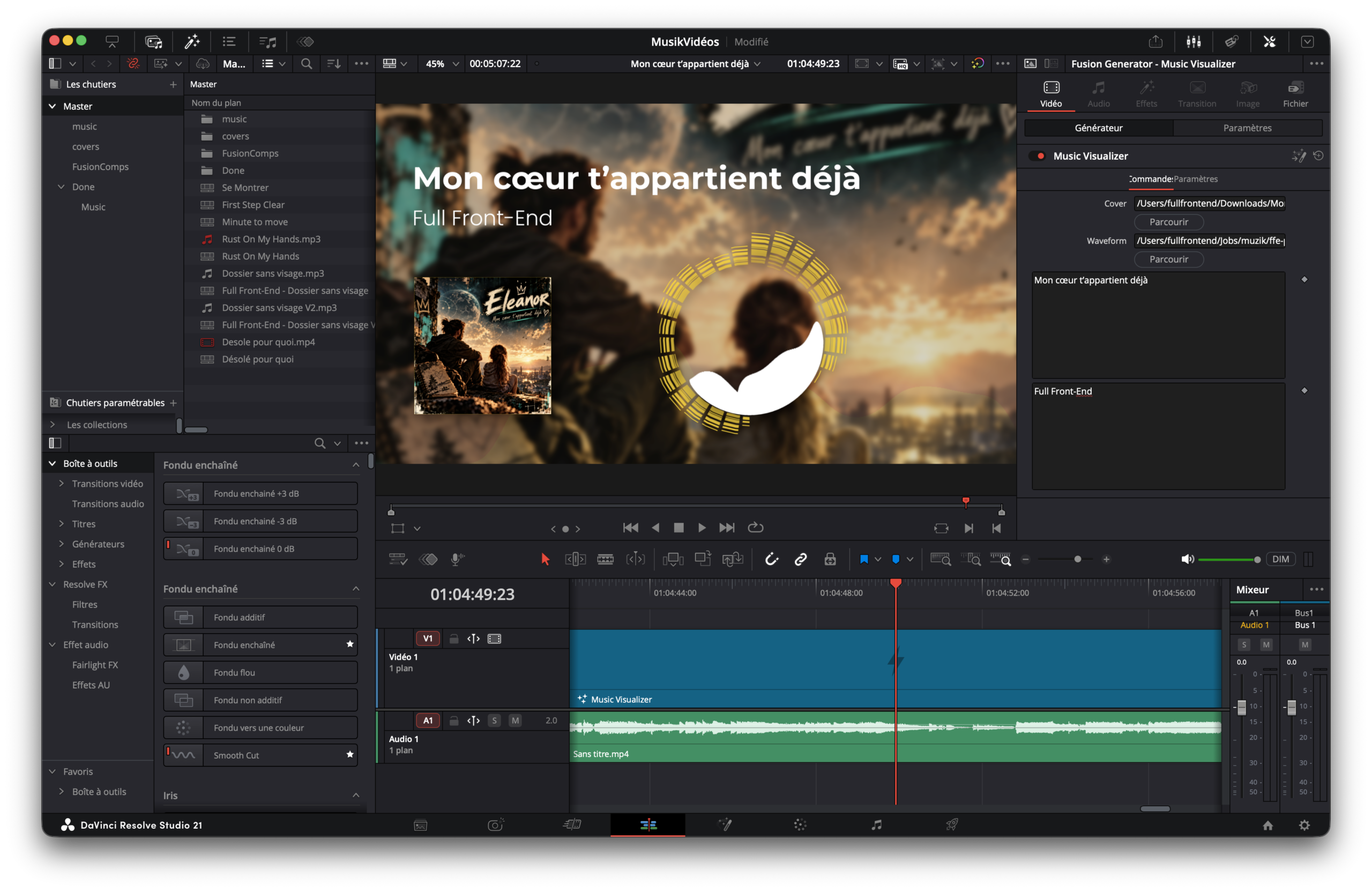Click the media pool sort icon
1372x892 pixels.
334,63
